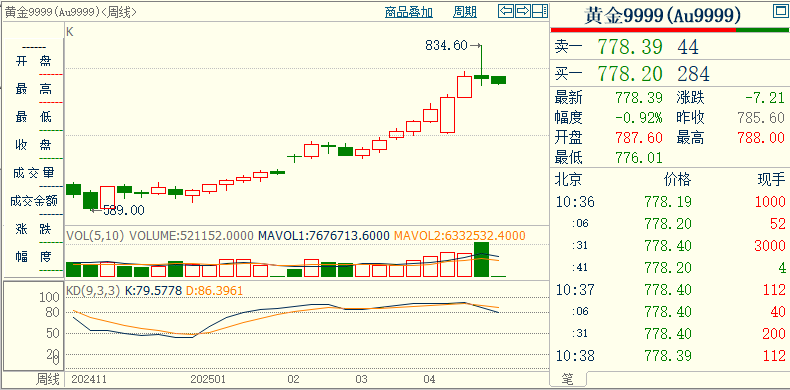
Task: Click the KD(9,3,3) indicator label
Action: pos(93,291)
